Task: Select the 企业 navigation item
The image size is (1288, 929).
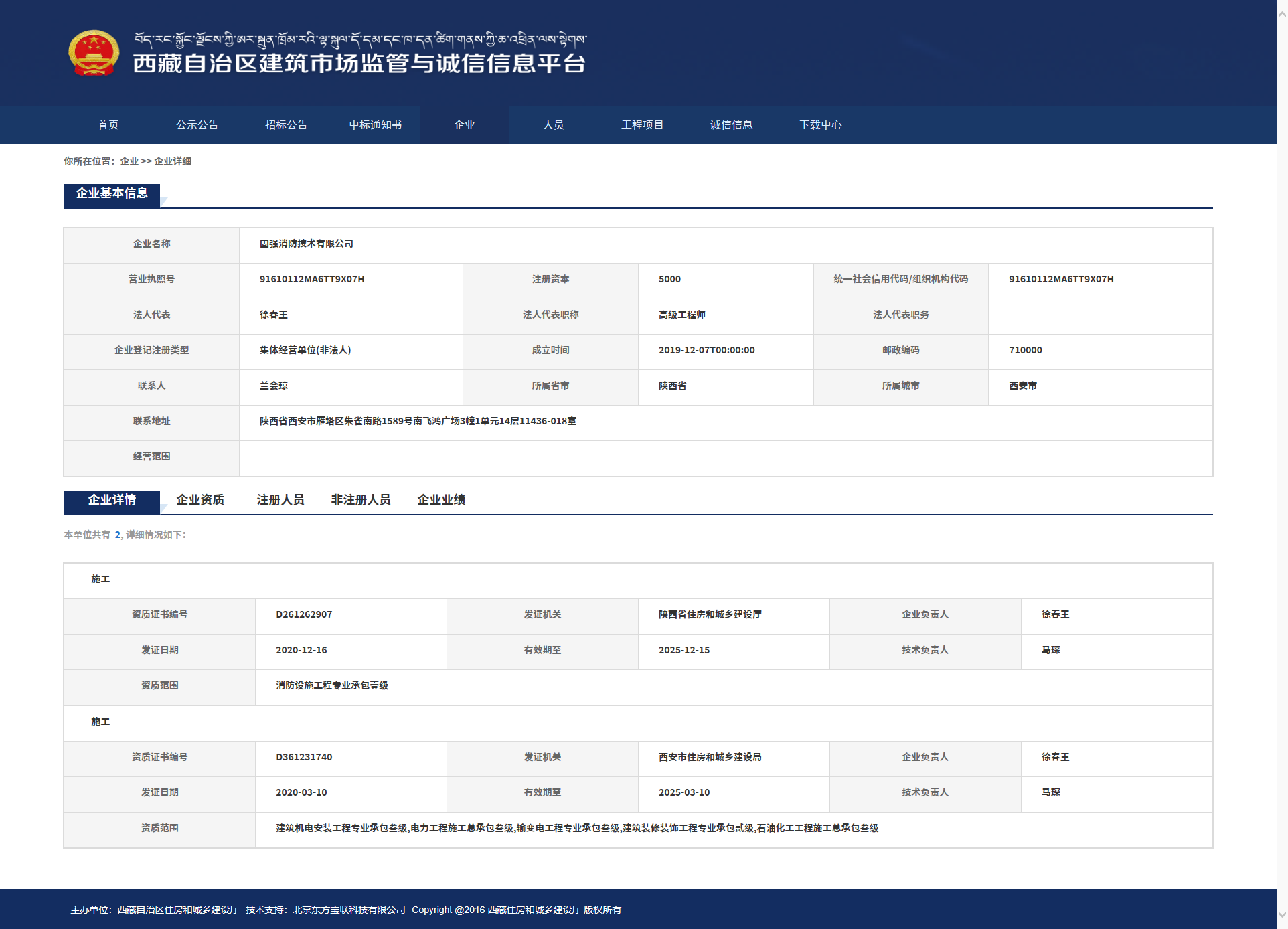Action: click(x=463, y=124)
